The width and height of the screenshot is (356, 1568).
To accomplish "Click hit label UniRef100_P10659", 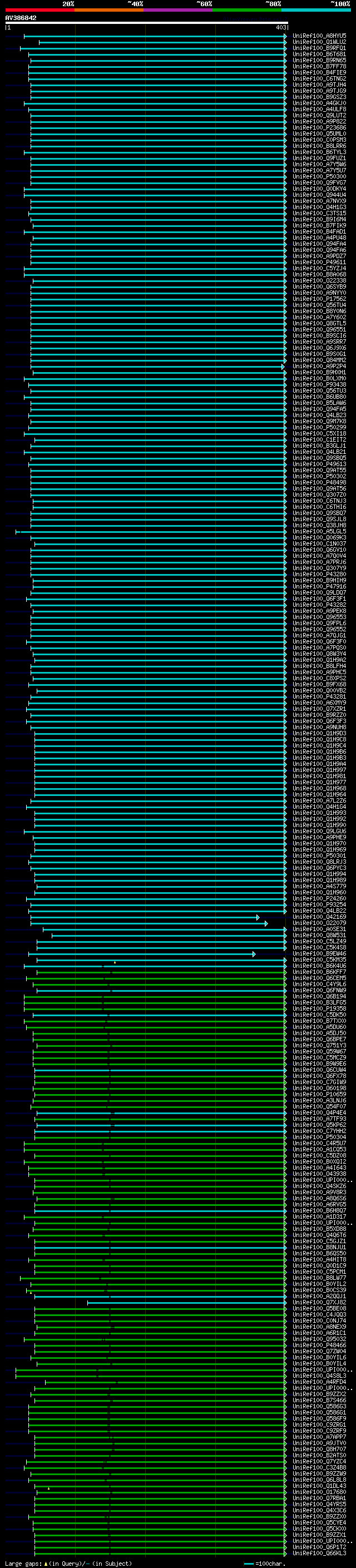I will click(319, 1095).
